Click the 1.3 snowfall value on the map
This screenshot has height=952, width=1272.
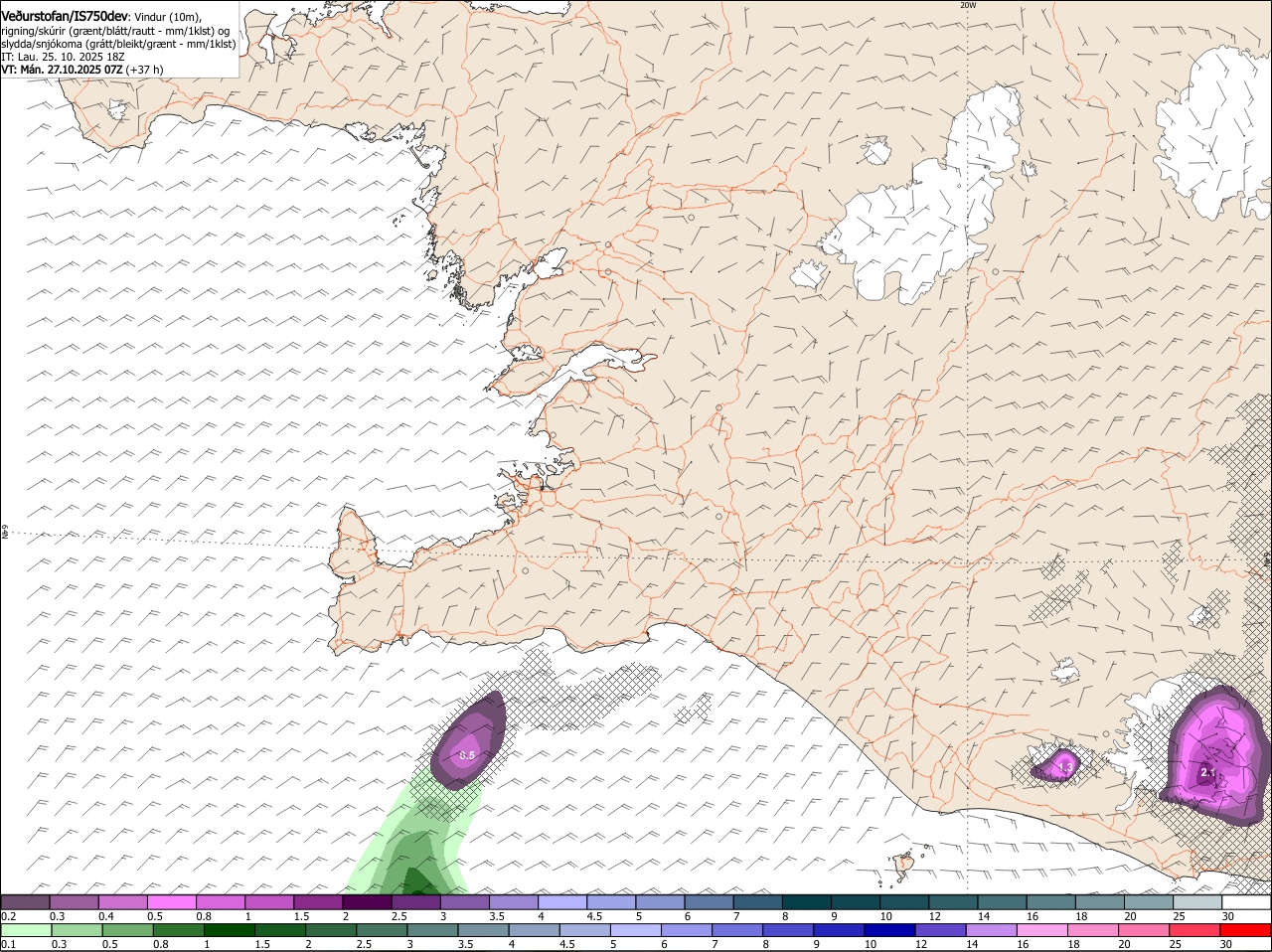[1064, 767]
